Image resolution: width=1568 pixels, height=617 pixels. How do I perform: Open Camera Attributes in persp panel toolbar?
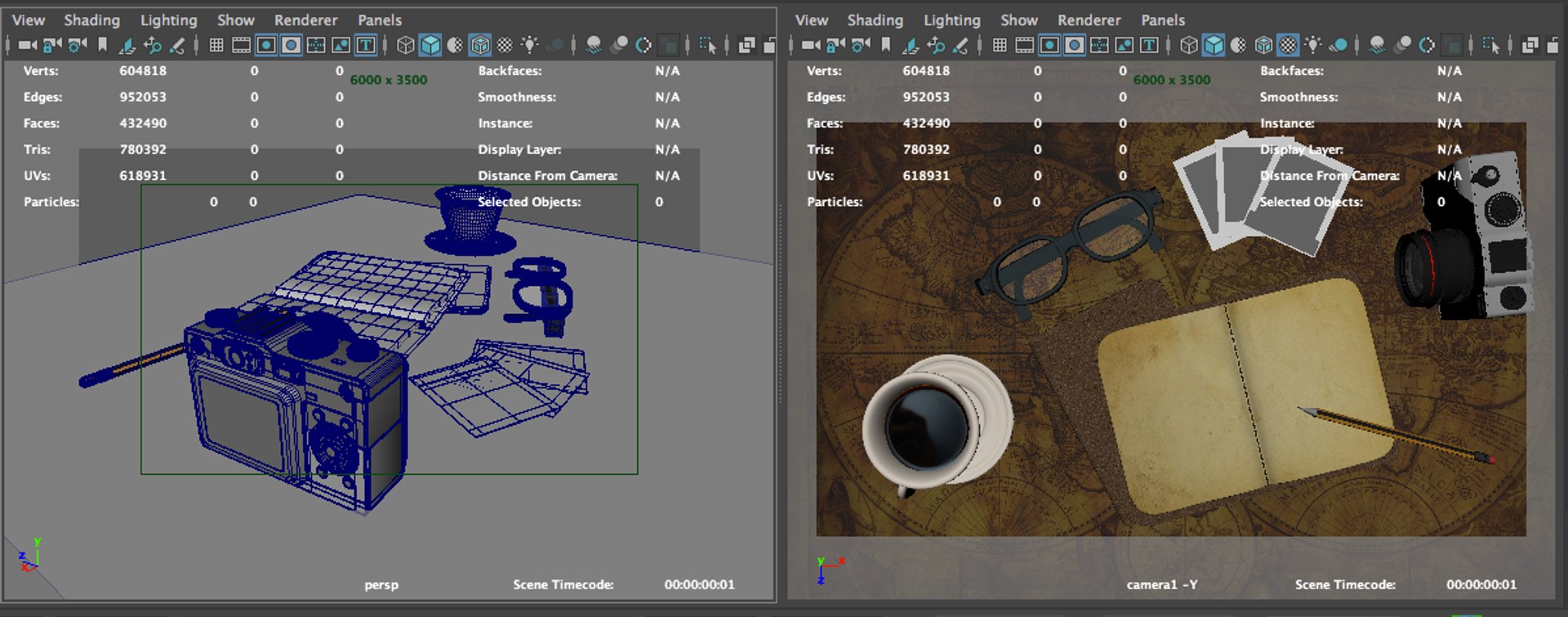(78, 45)
